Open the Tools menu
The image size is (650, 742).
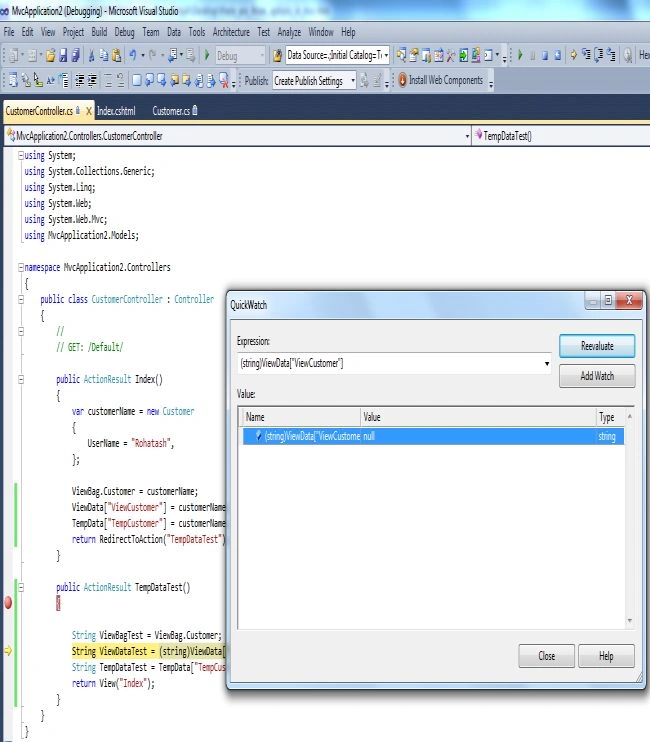tap(197, 32)
